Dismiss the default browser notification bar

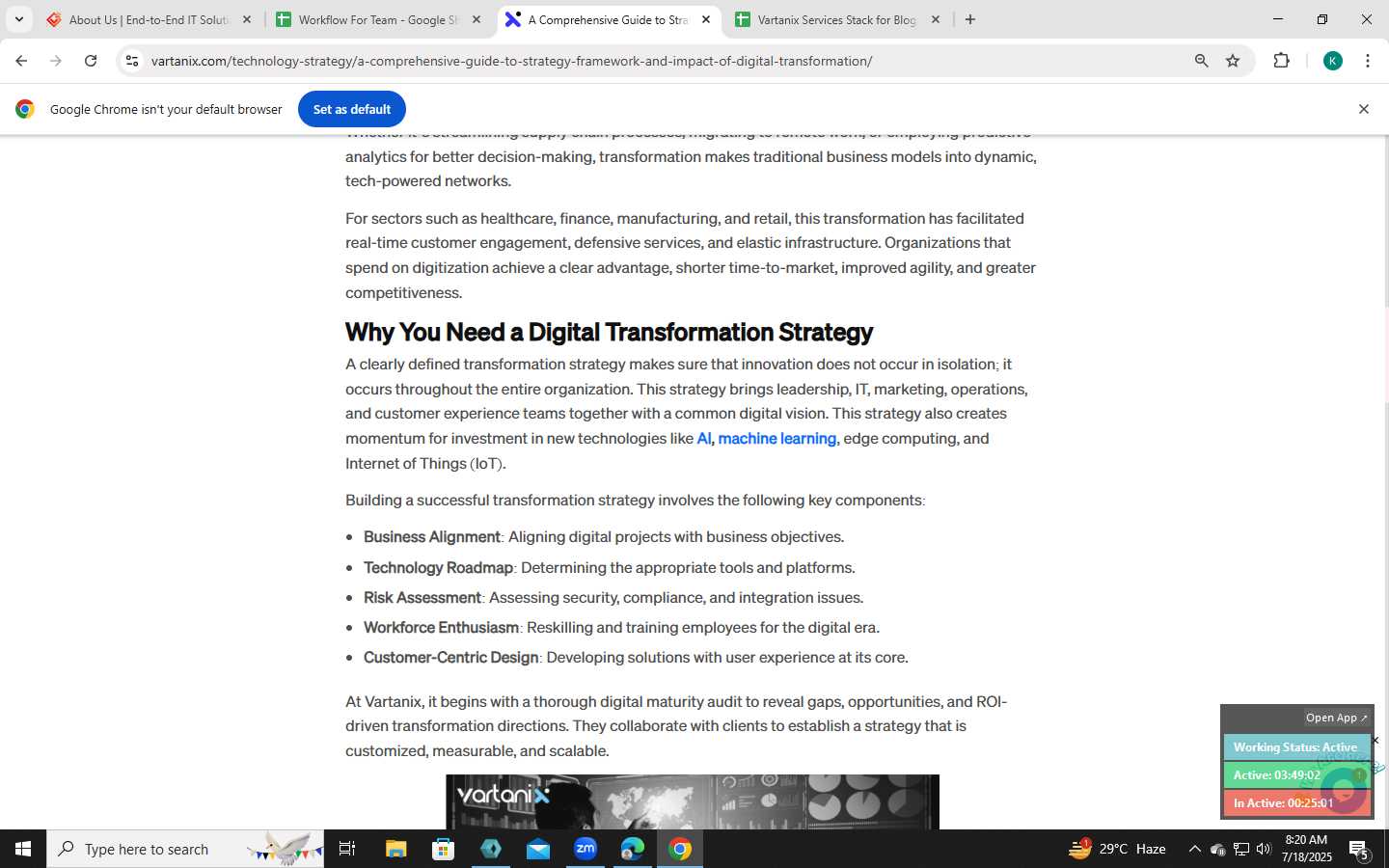(1364, 109)
